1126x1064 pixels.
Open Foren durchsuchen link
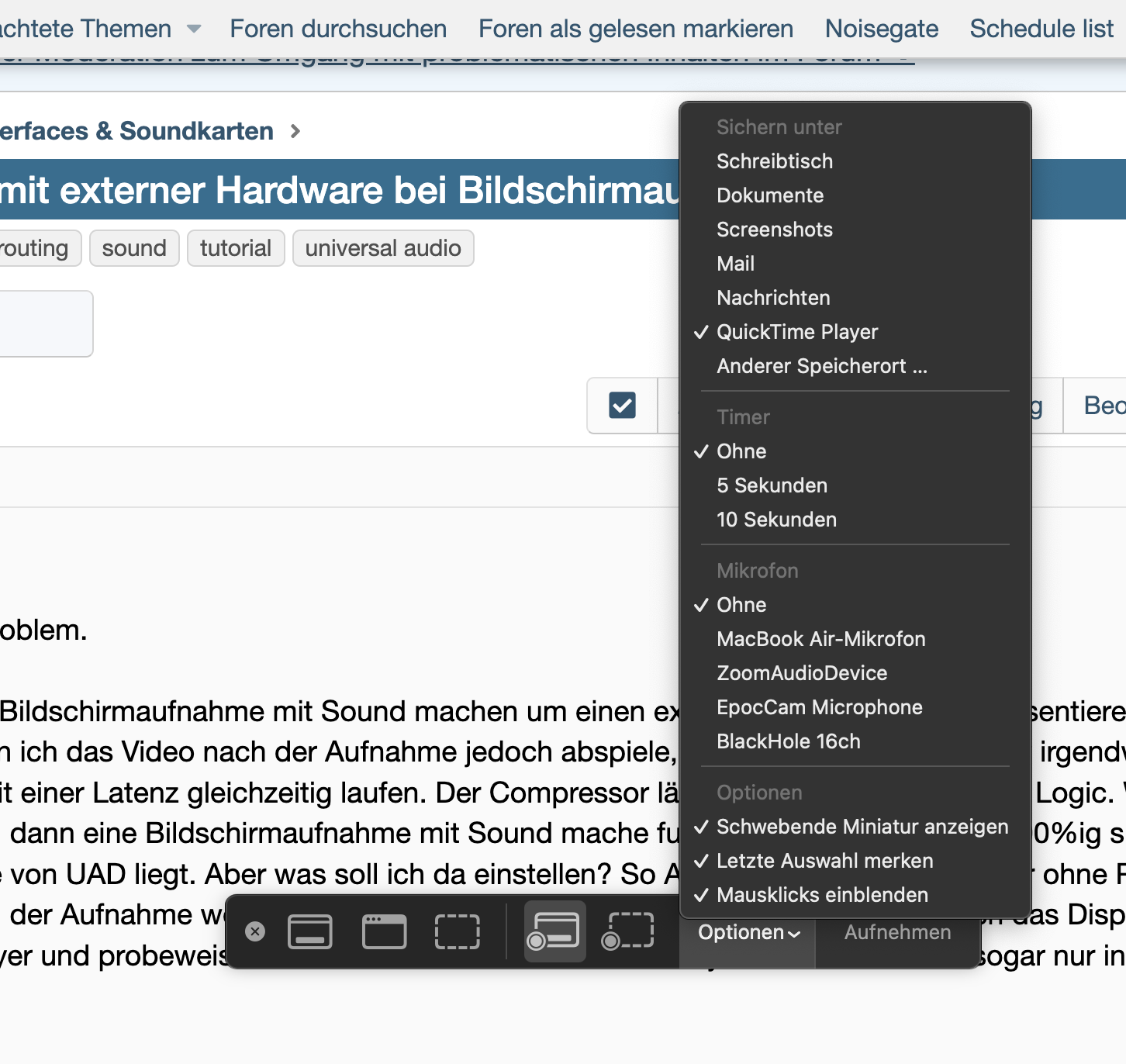tap(338, 29)
